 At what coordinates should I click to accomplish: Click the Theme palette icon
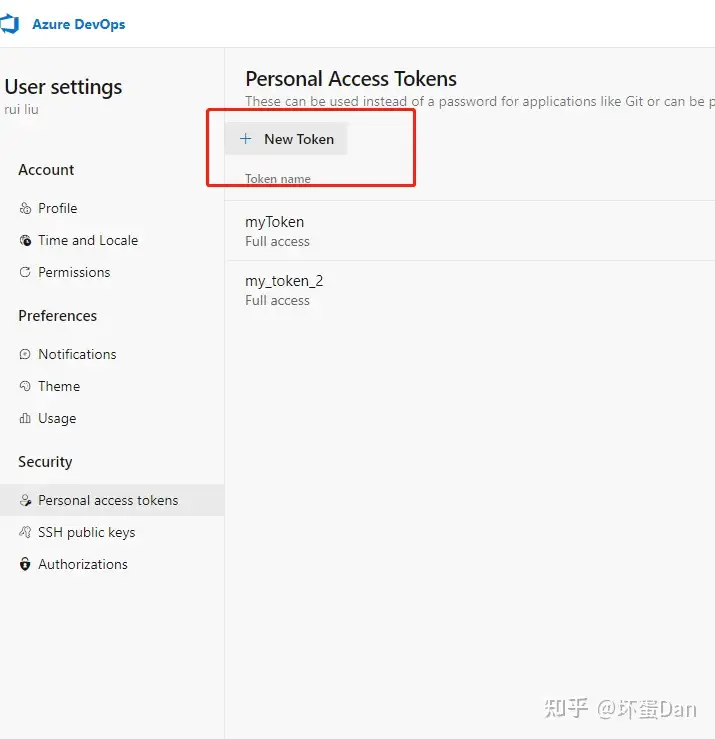(25, 386)
